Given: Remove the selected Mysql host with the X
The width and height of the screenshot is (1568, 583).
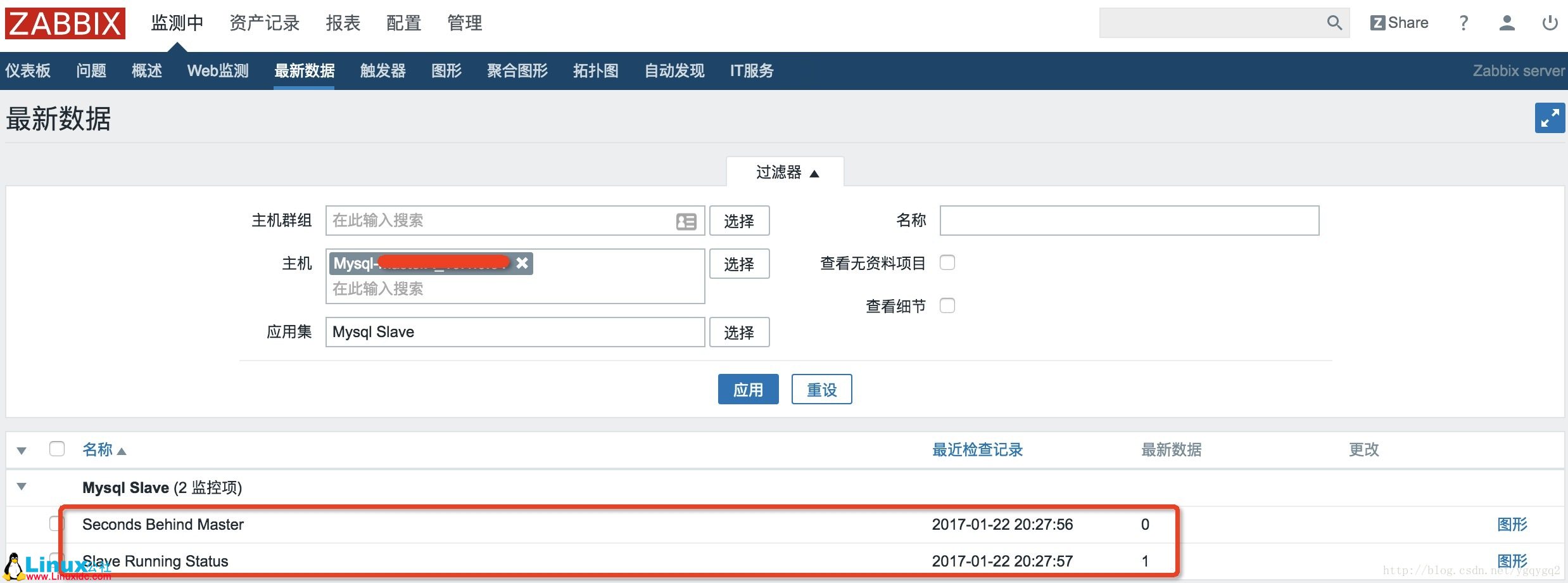Looking at the screenshot, I should (x=521, y=263).
